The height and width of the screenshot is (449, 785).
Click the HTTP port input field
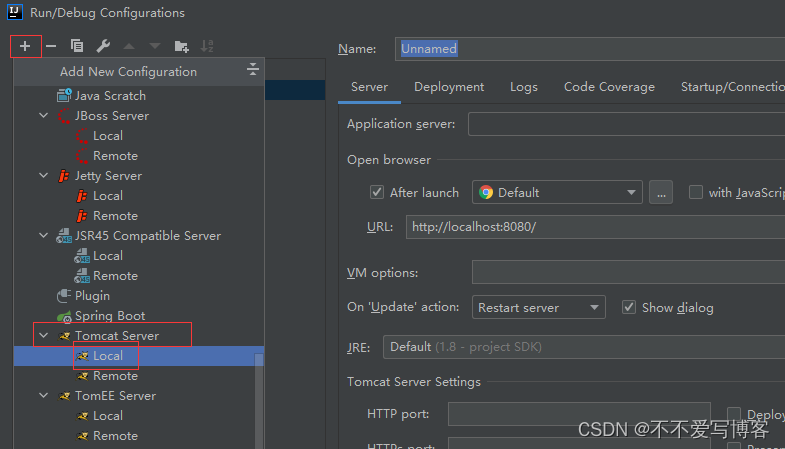tap(579, 414)
